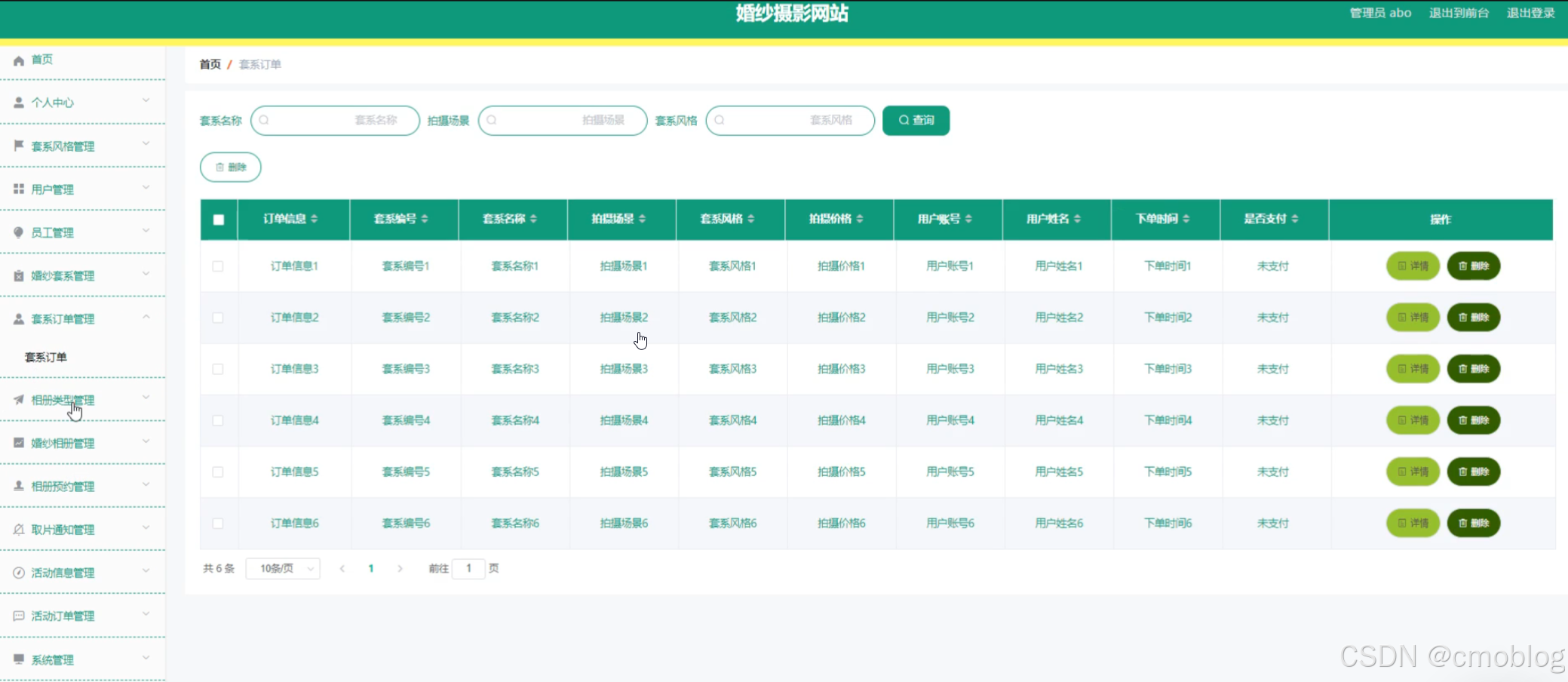
Task: Click the stamp icon beside 相册预约管理
Action: pos(19,486)
